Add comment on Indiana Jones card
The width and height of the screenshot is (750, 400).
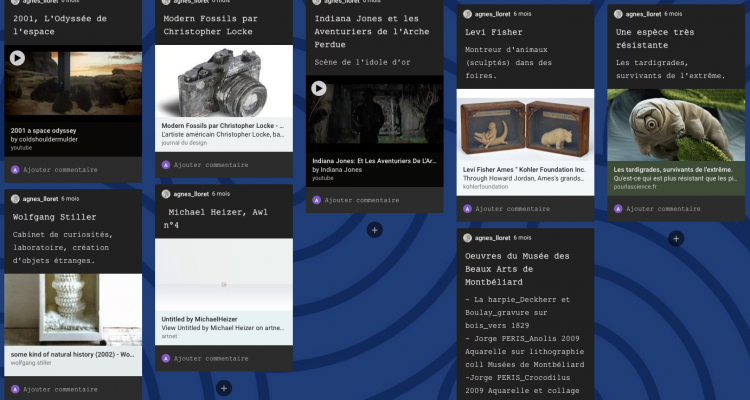(x=362, y=200)
